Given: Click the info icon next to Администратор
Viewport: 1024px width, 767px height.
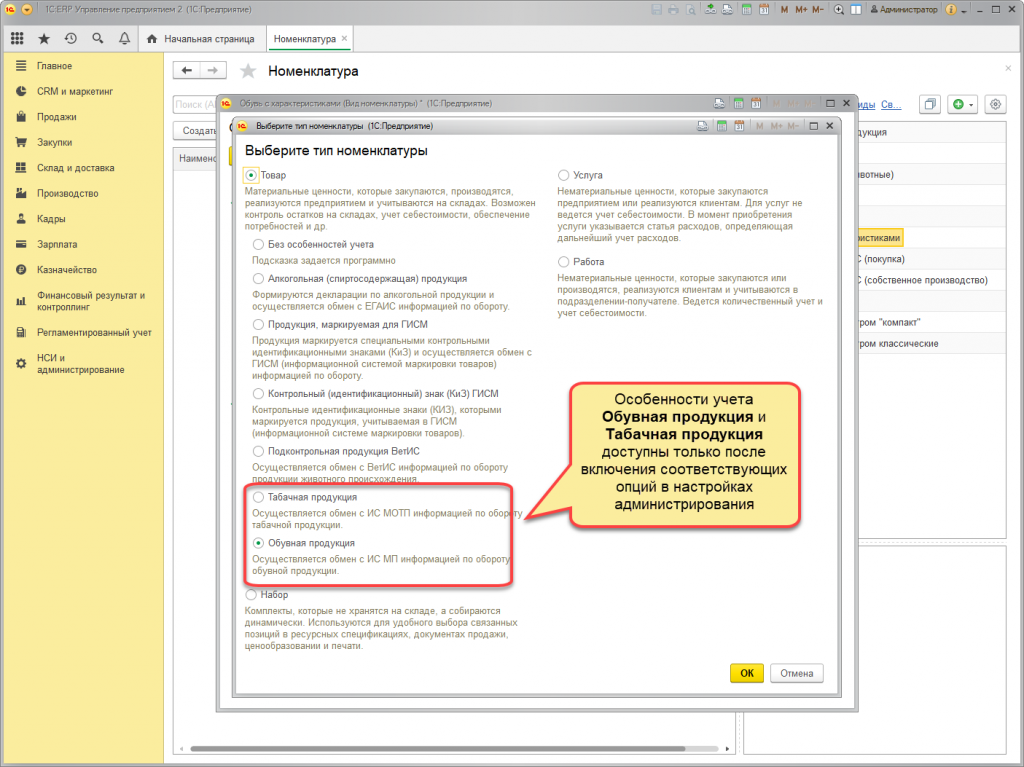Looking at the screenshot, I should pyautogui.click(x=951, y=10).
